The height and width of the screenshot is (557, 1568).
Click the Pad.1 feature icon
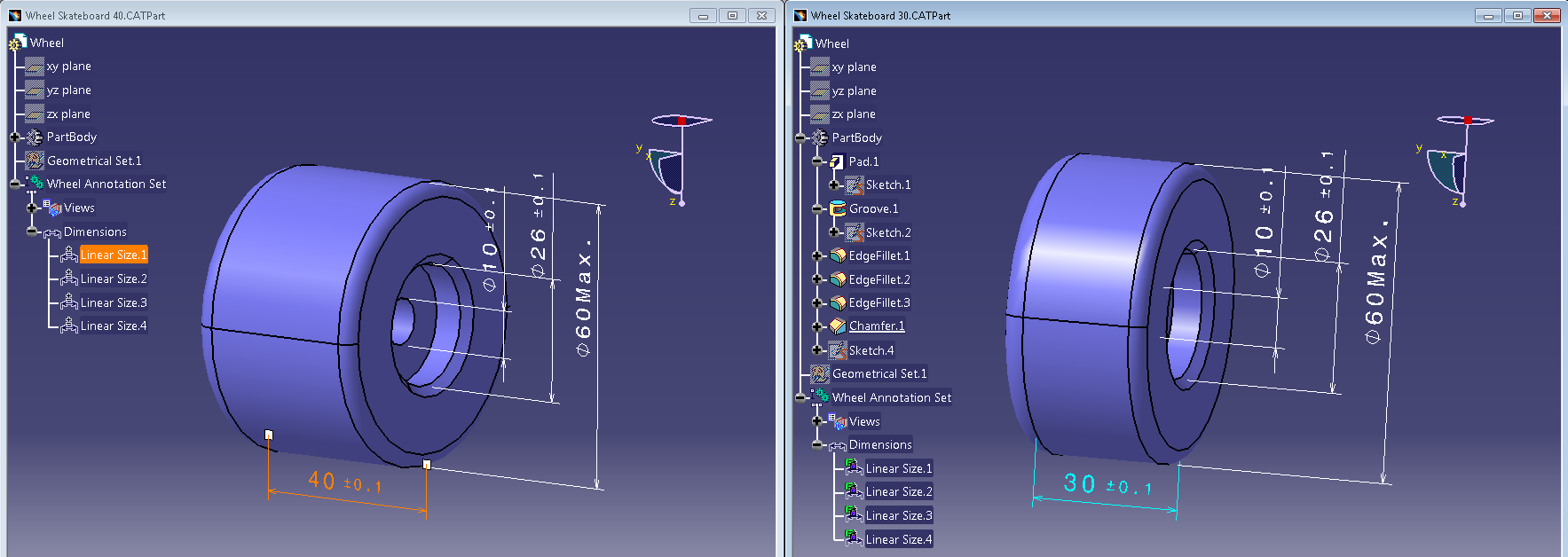click(x=836, y=161)
